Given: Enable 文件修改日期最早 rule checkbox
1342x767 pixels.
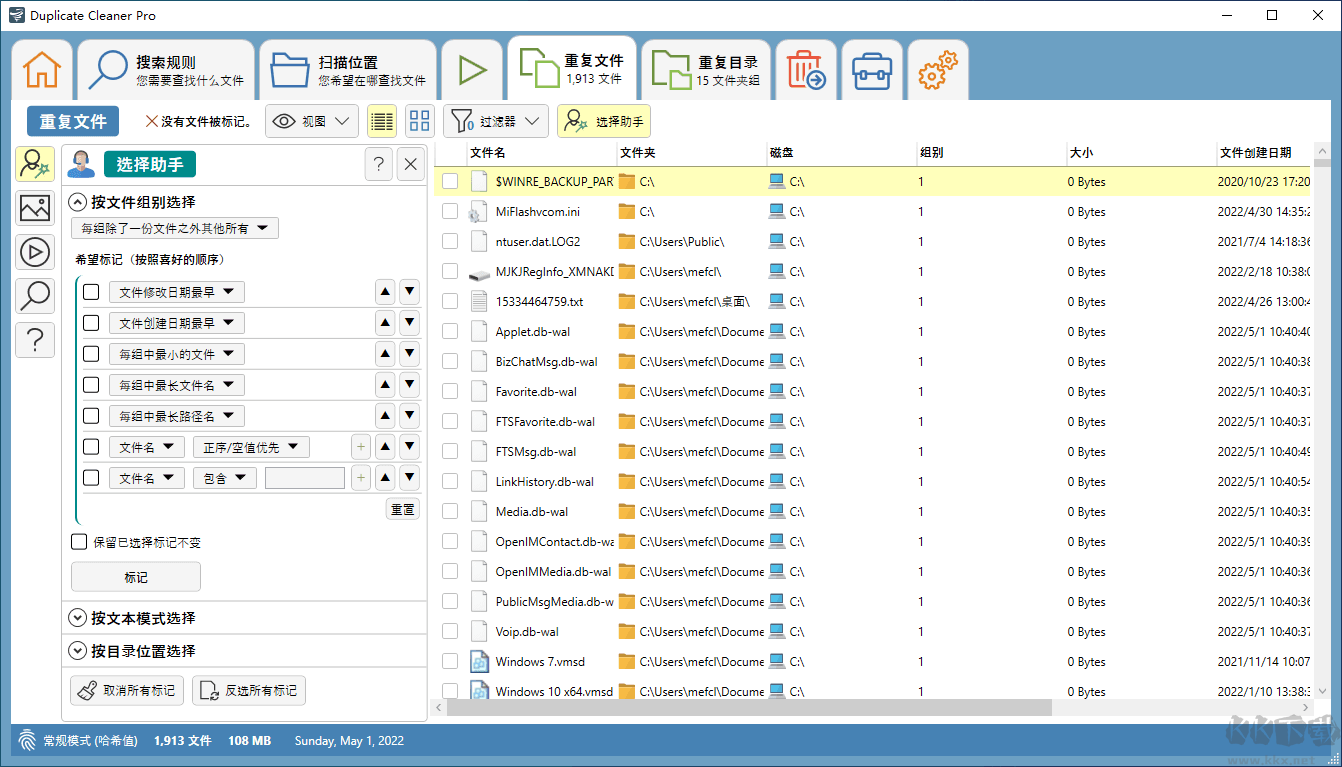Looking at the screenshot, I should point(91,292).
